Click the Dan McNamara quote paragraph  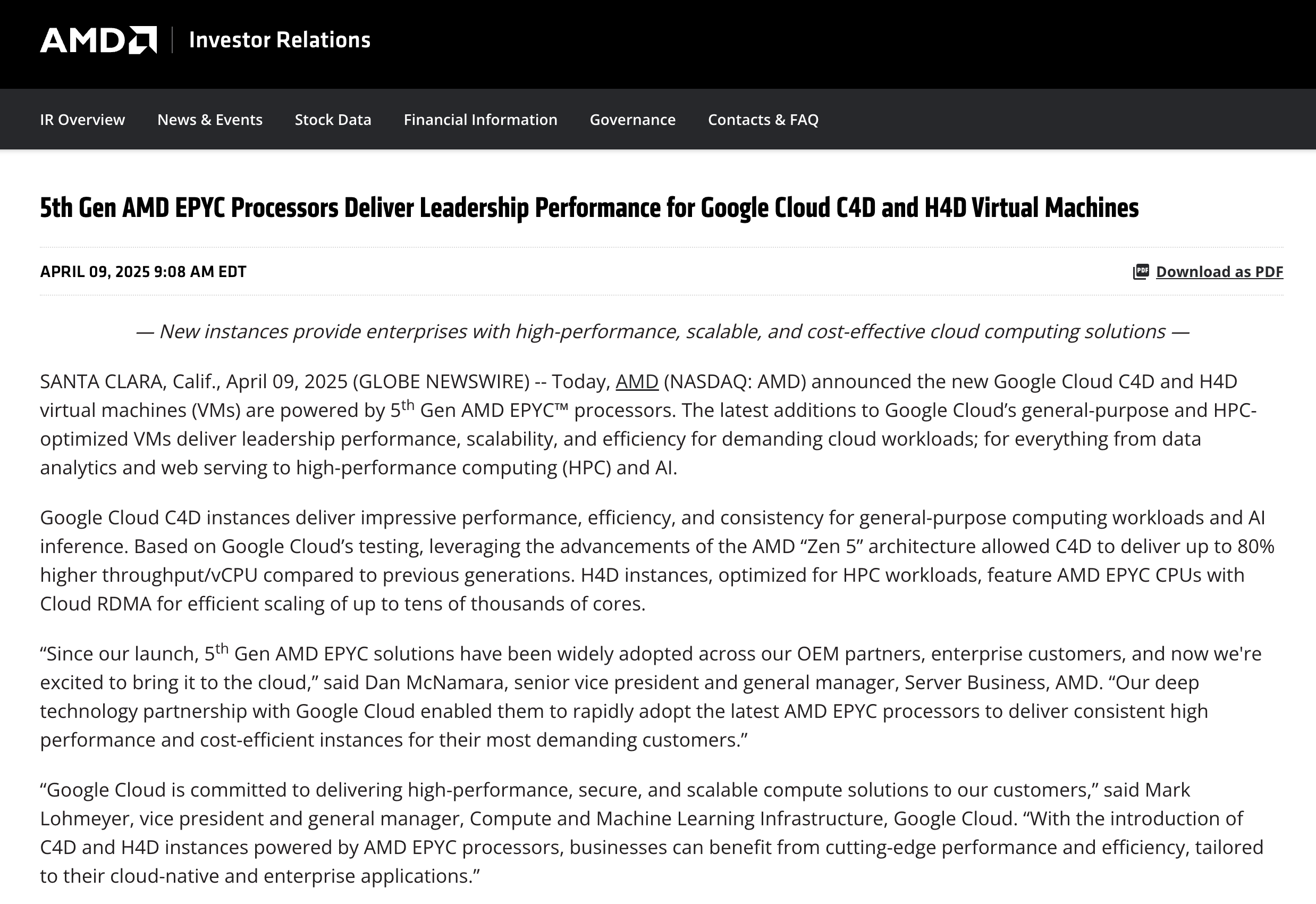(x=651, y=697)
